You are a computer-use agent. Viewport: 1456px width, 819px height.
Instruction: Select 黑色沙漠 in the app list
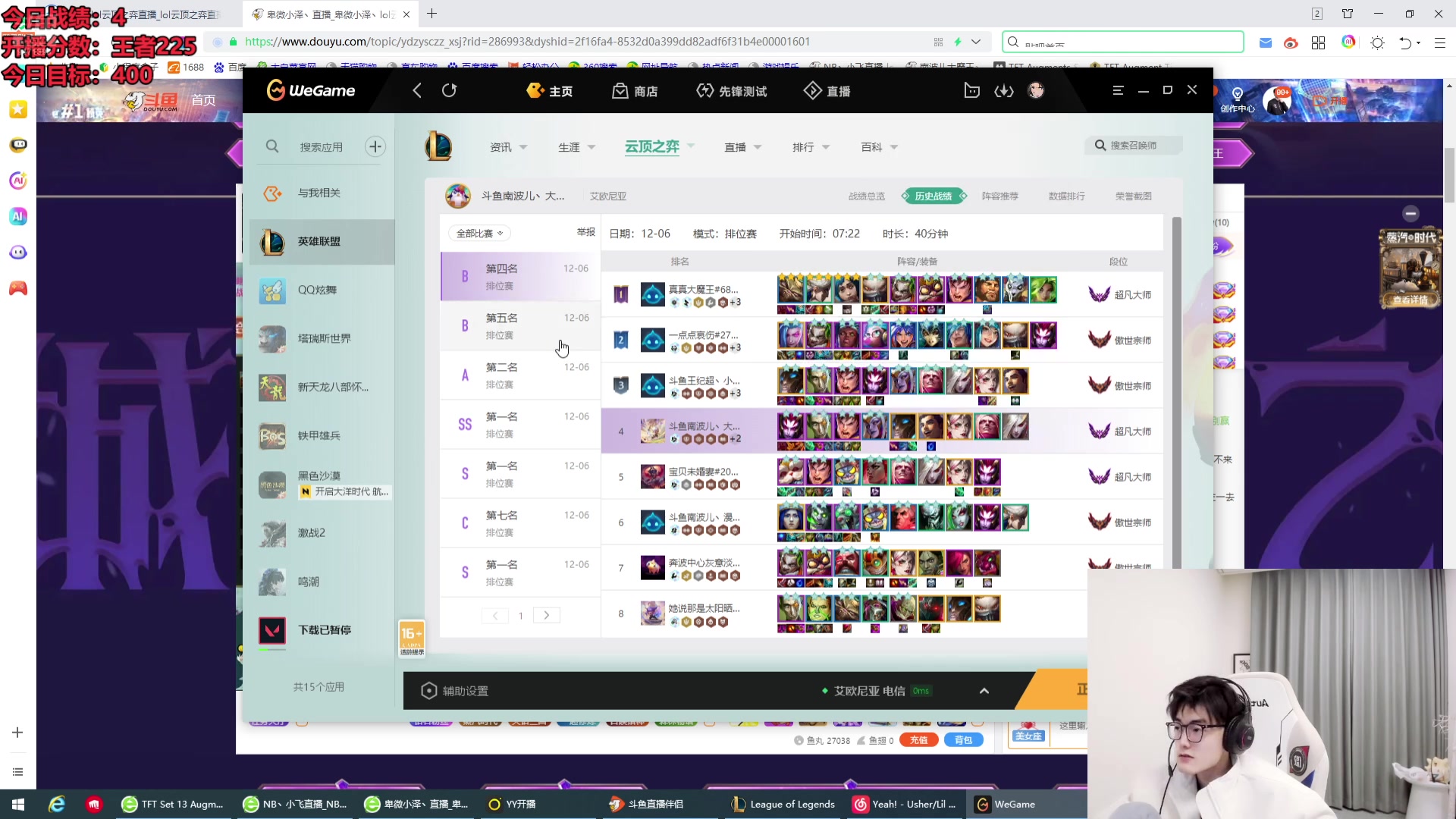pyautogui.click(x=322, y=484)
